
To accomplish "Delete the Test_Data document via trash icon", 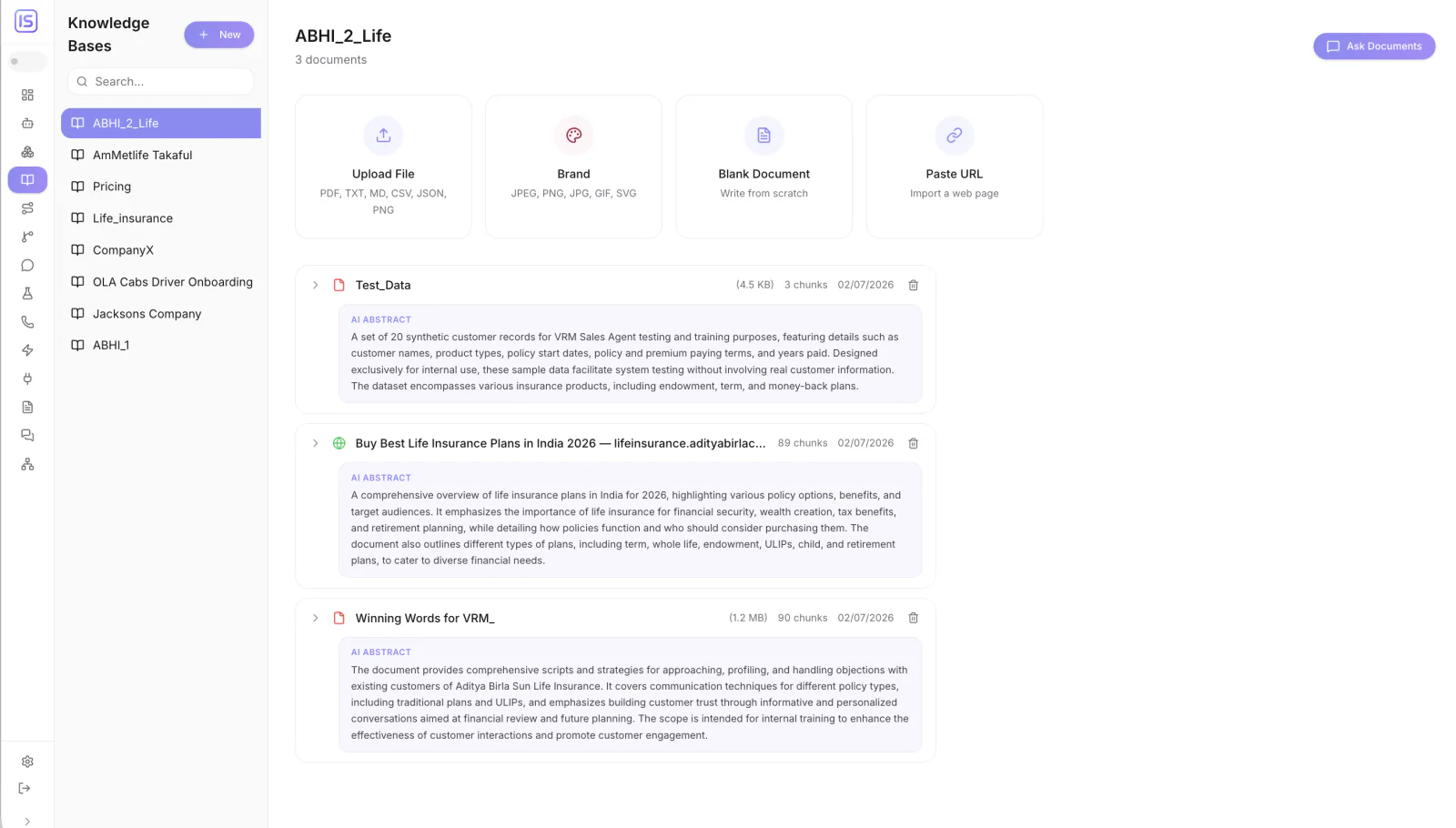I will (914, 285).
